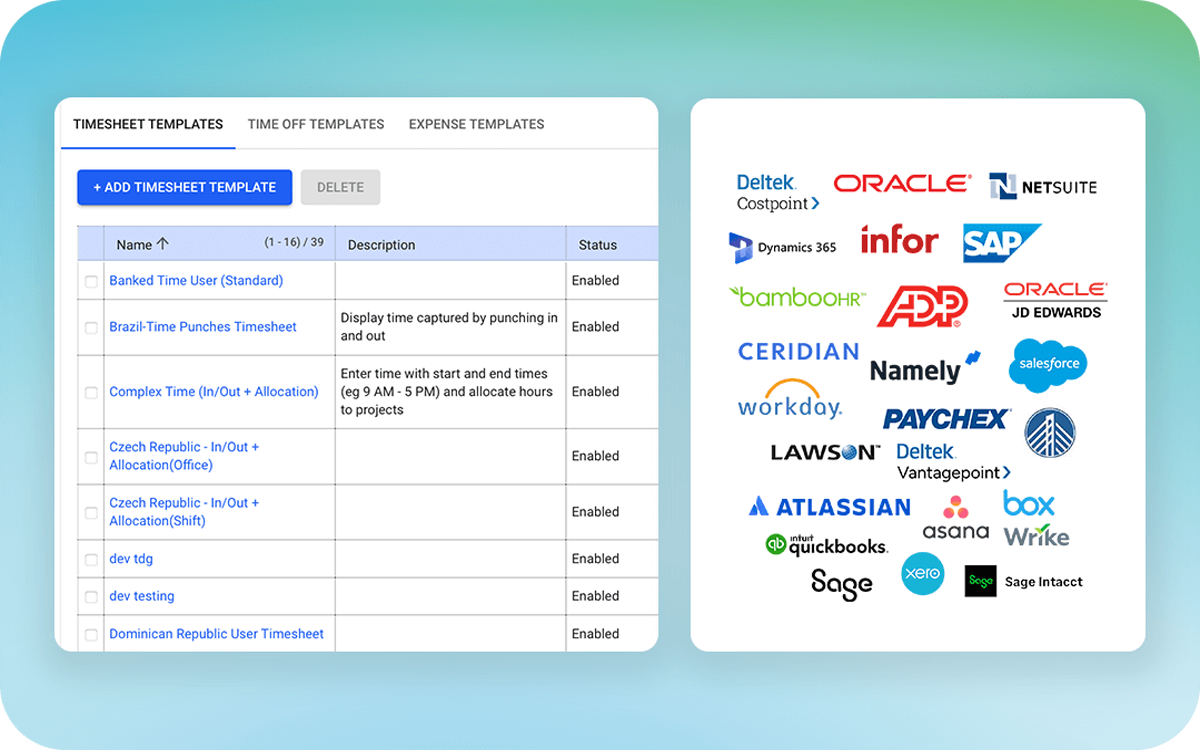
Task: Open the Czech Republic - In/Out + Allocation(Shift) link
Action: [184, 512]
